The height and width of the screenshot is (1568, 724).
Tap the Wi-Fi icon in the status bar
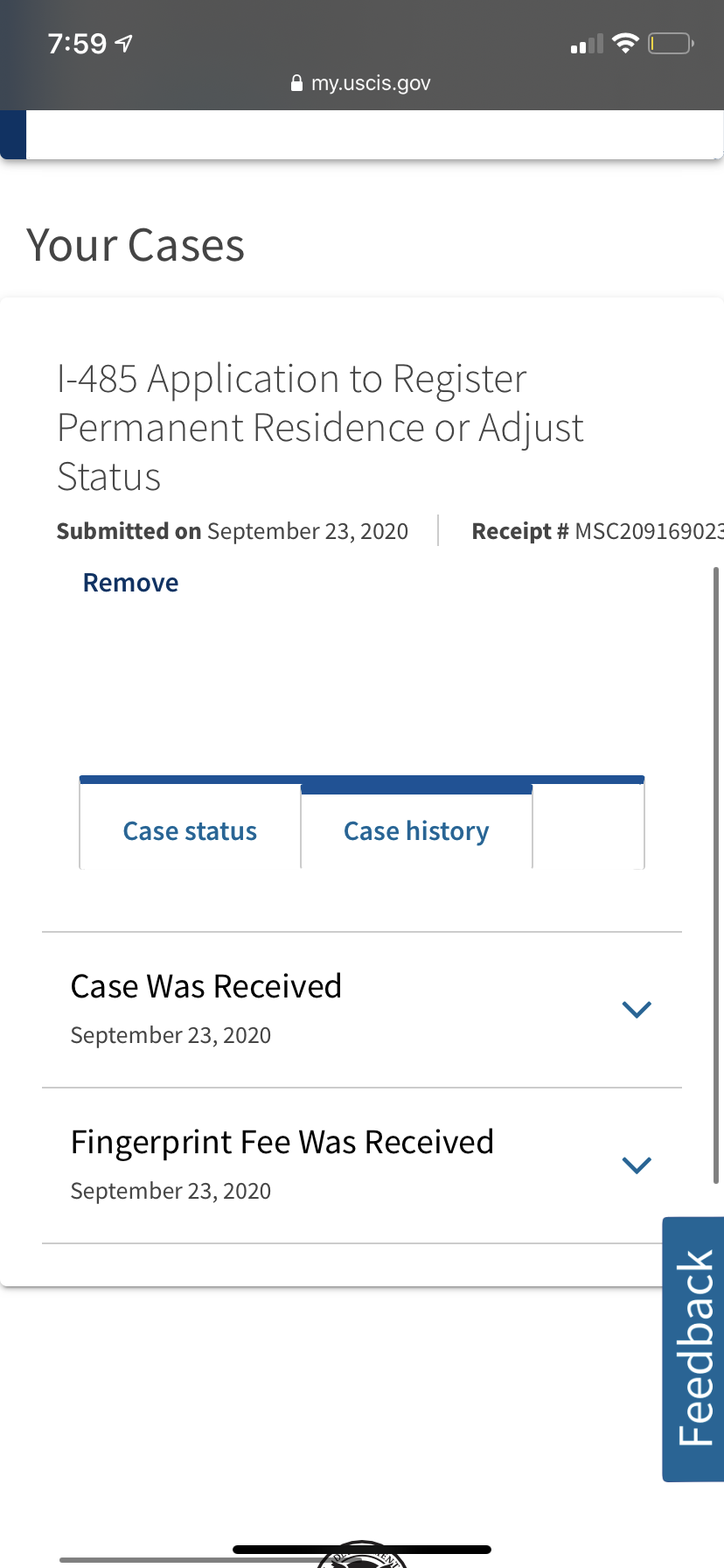pyautogui.click(x=626, y=43)
